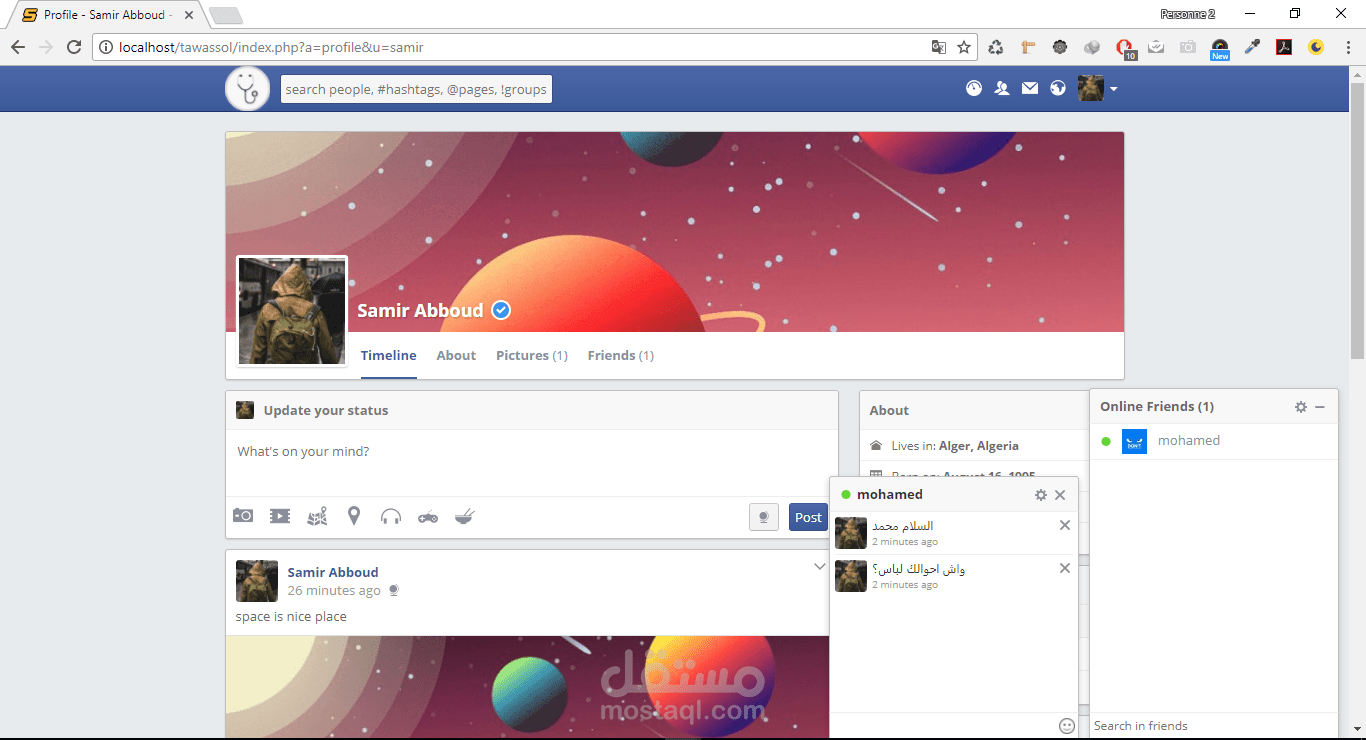
Task: Open the ad blocker extension with badge 10
Action: click(x=1124, y=48)
